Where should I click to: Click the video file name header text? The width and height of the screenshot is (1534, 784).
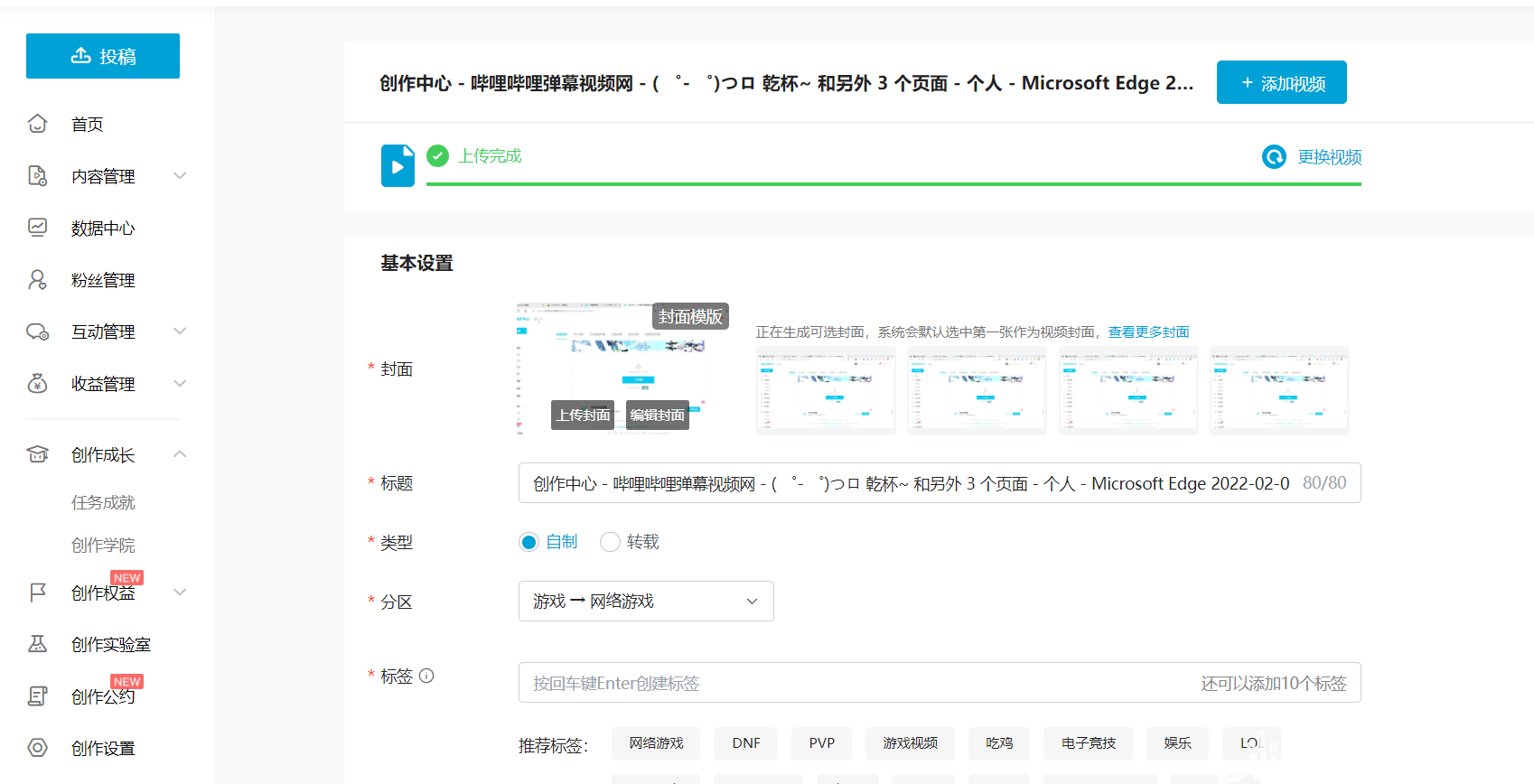786,83
